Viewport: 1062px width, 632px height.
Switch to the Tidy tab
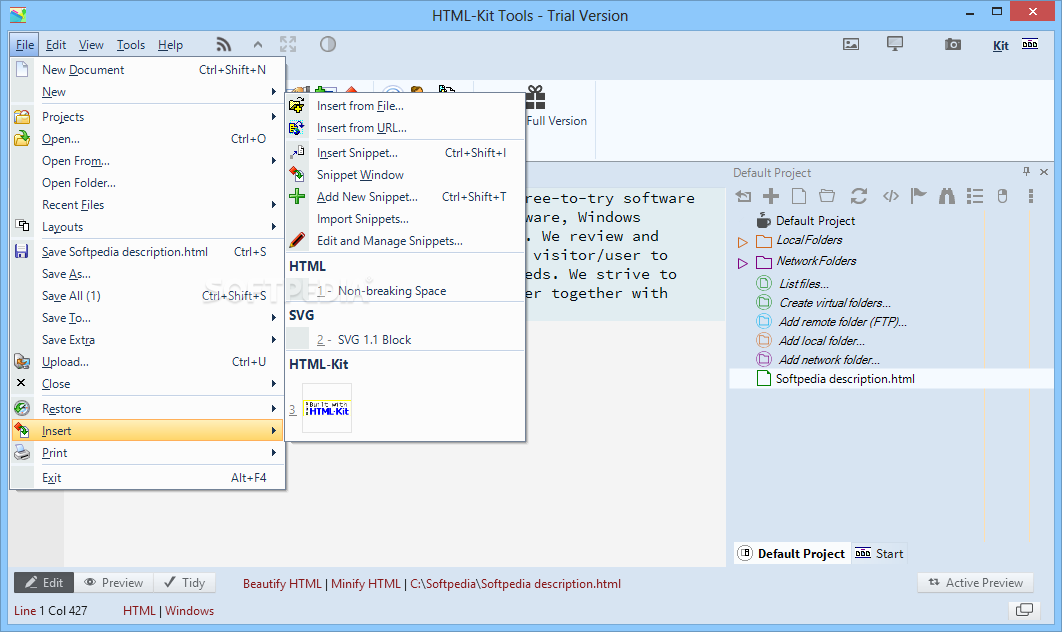185,583
